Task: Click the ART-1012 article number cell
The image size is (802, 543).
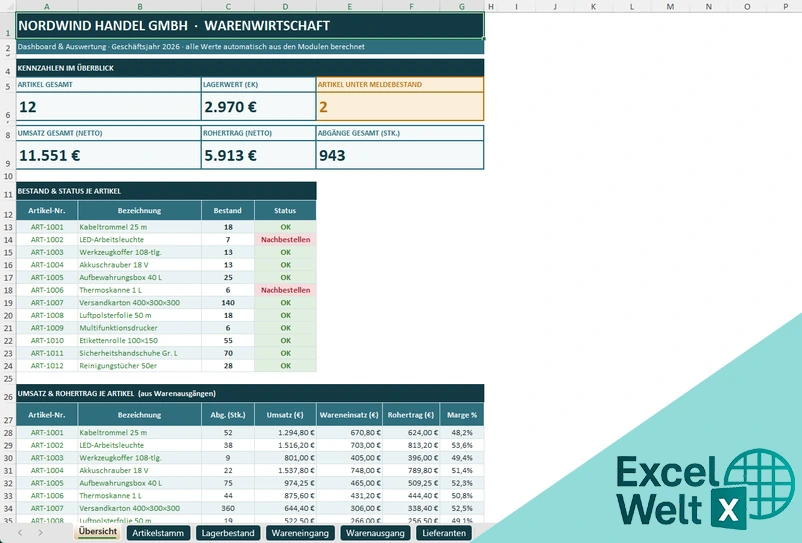Action: point(47,366)
